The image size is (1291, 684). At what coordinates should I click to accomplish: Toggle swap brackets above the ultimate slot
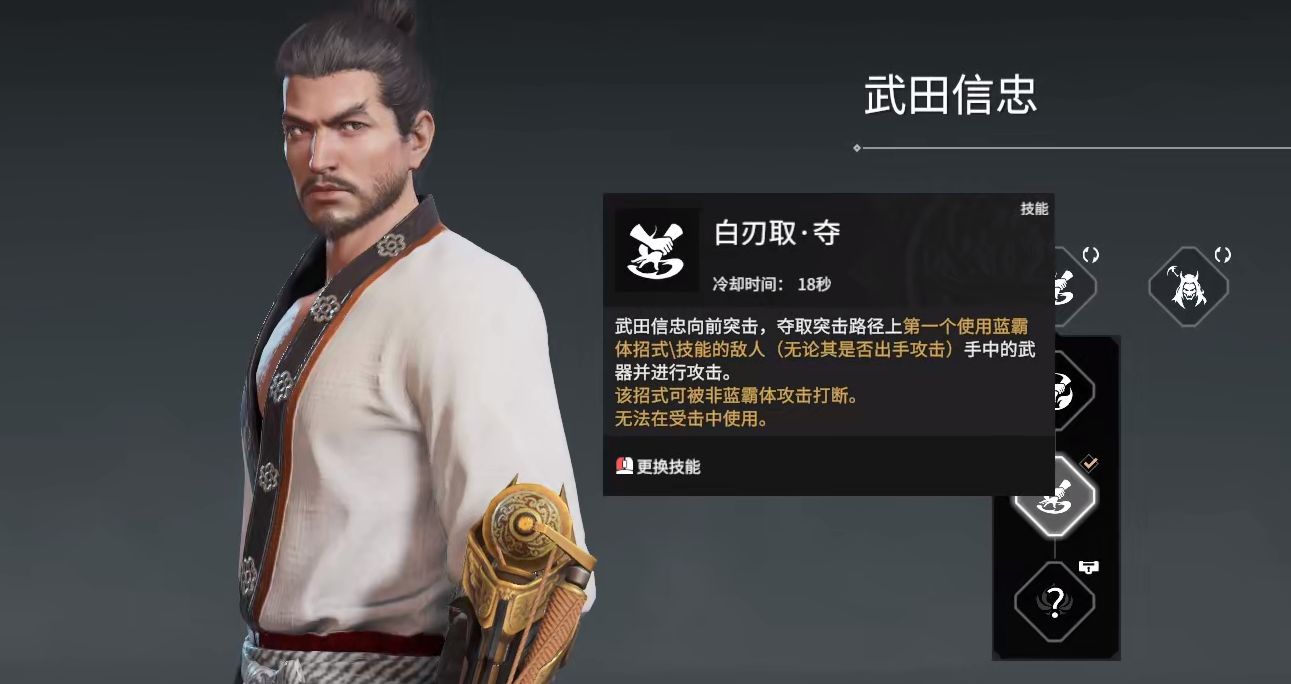[x=1222, y=255]
